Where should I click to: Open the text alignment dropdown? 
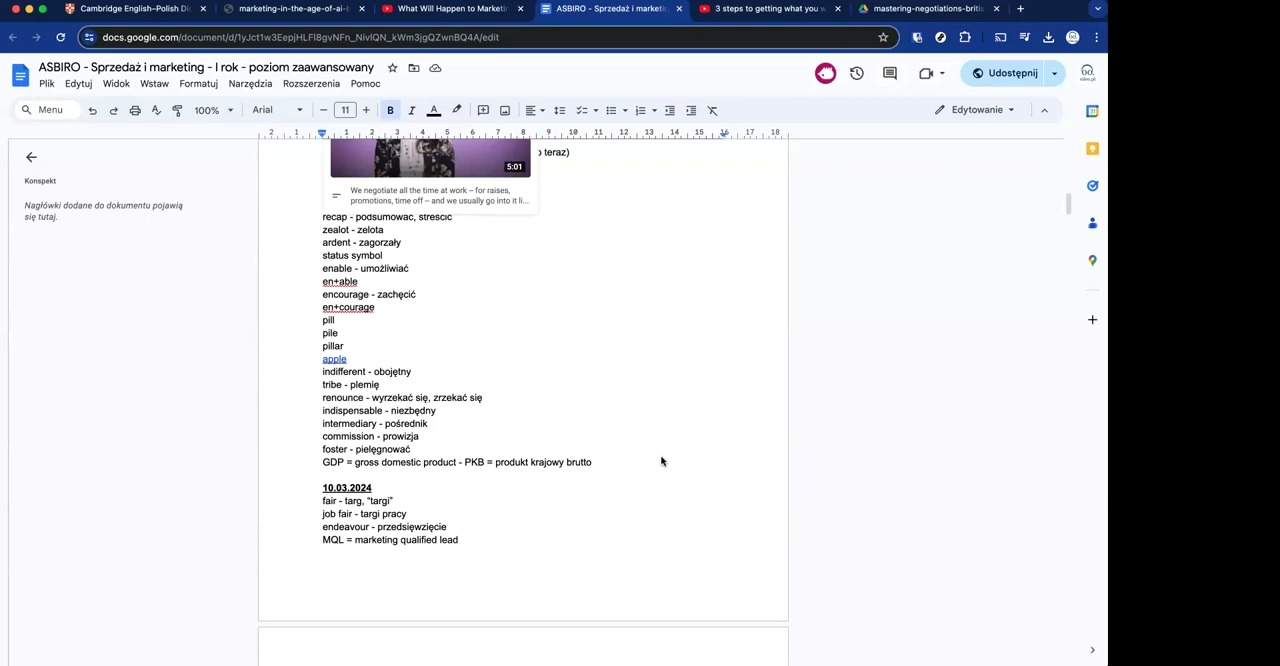pyautogui.click(x=535, y=110)
